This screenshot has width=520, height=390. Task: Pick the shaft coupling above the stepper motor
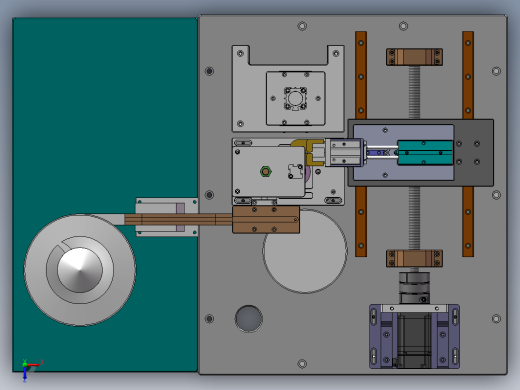tap(414, 288)
